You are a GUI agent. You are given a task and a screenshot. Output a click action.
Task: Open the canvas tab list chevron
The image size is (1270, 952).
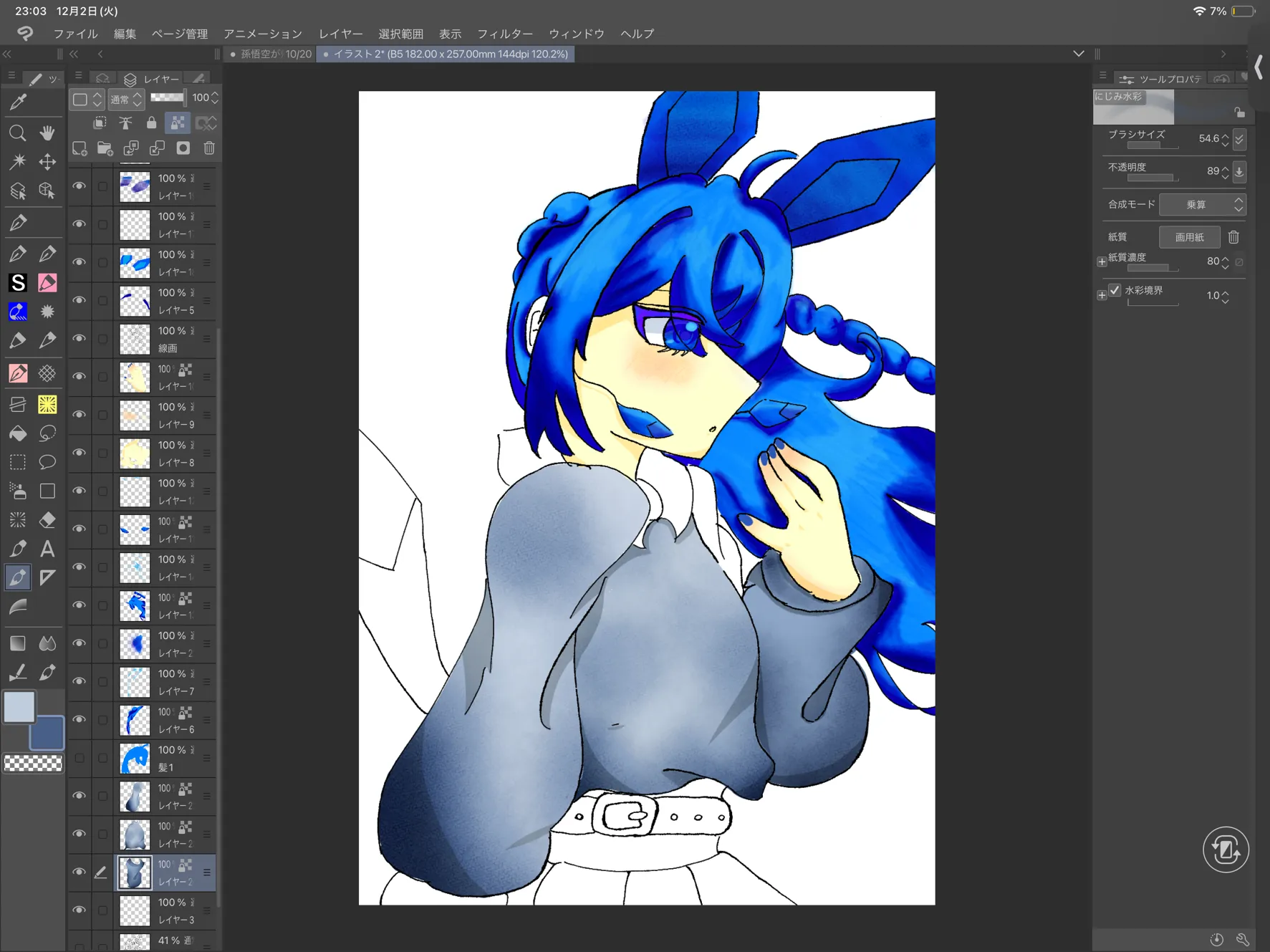coord(1078,54)
